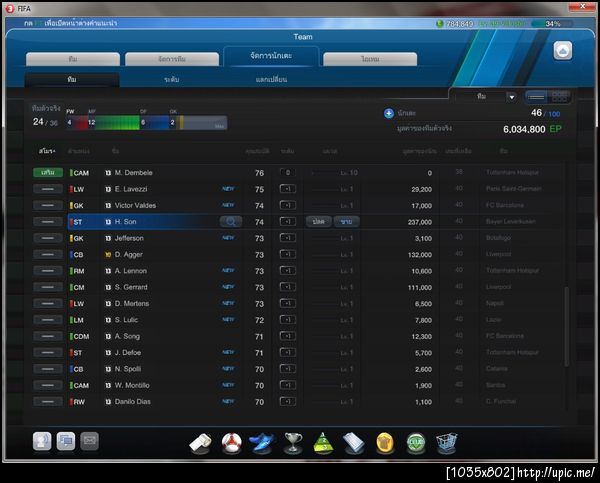Click the level box on D. Agger row

288,254
